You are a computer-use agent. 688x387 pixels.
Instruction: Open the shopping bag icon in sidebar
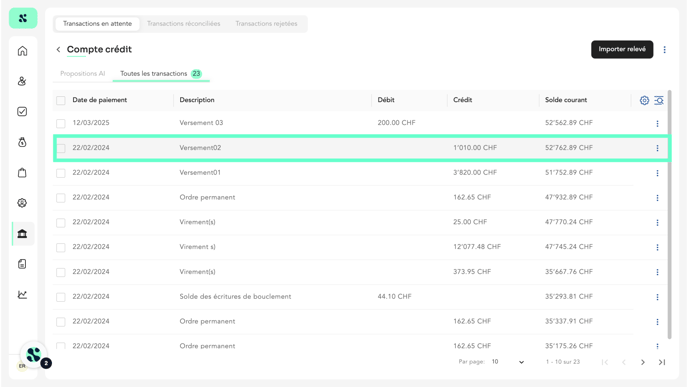(x=22, y=172)
